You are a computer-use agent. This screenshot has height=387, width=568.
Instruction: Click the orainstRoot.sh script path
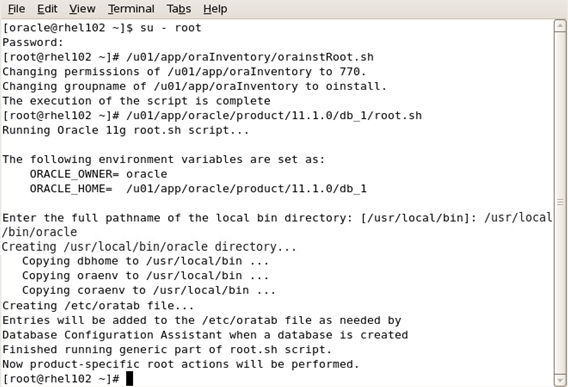250,57
